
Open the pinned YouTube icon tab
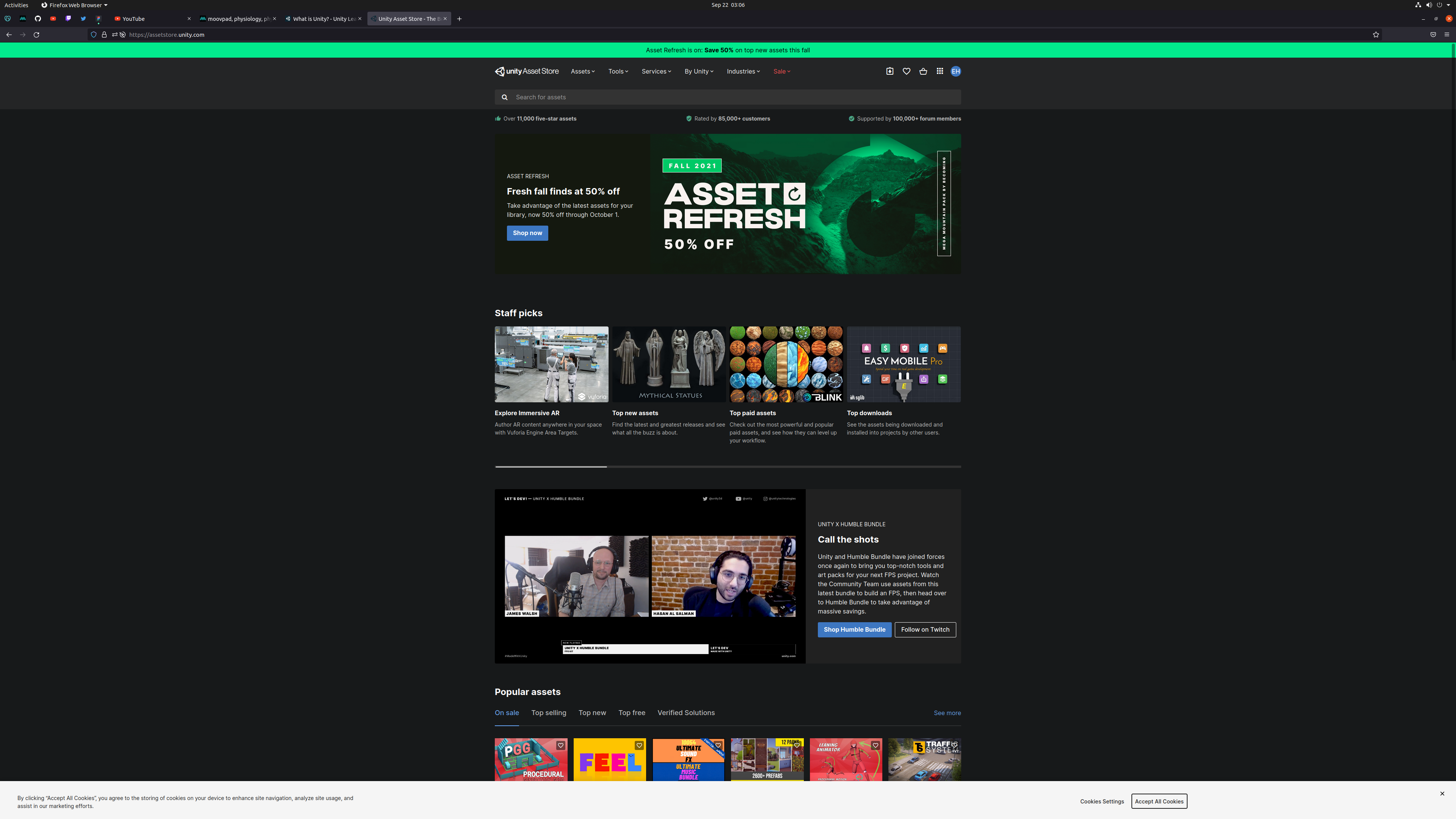(x=53, y=19)
